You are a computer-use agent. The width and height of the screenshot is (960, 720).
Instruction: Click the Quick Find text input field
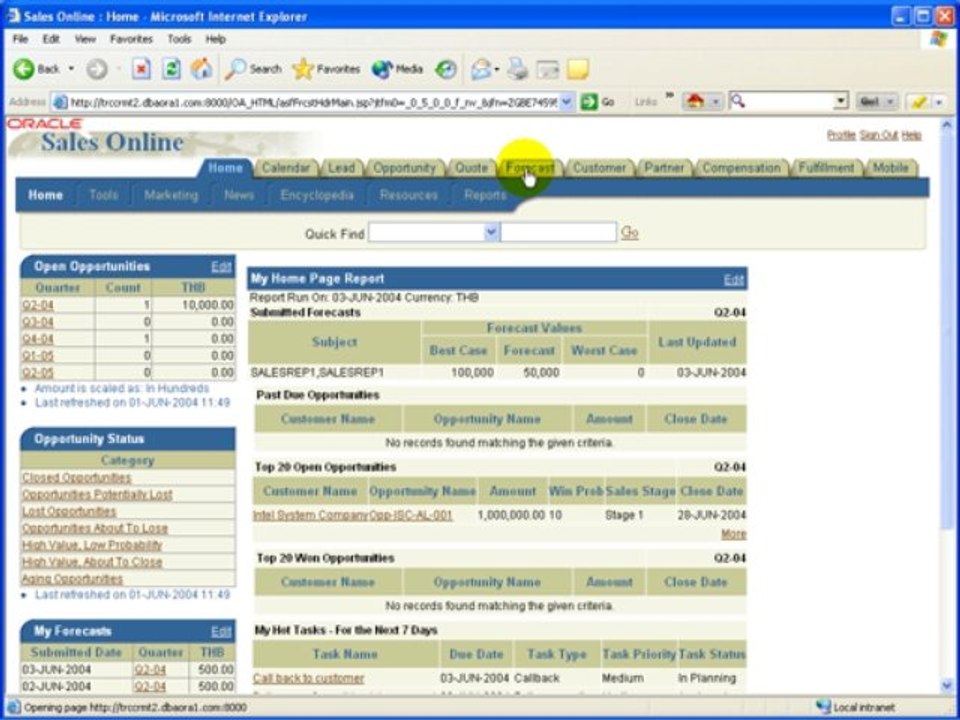558,233
